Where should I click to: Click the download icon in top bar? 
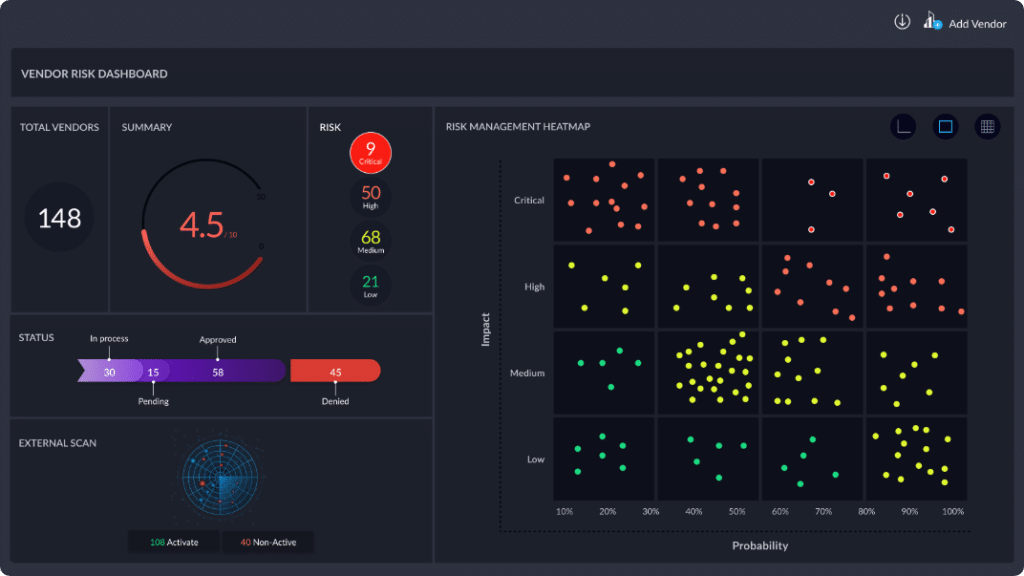click(x=902, y=22)
